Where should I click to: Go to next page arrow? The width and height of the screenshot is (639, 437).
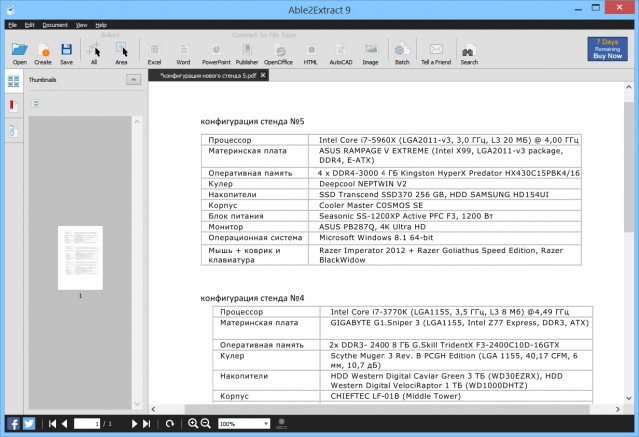point(134,424)
